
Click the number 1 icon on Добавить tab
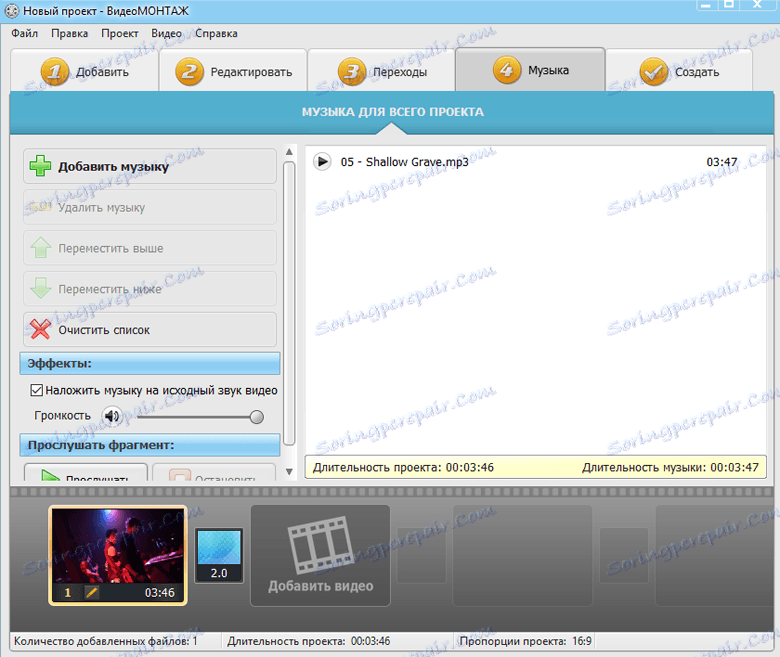[x=55, y=72]
